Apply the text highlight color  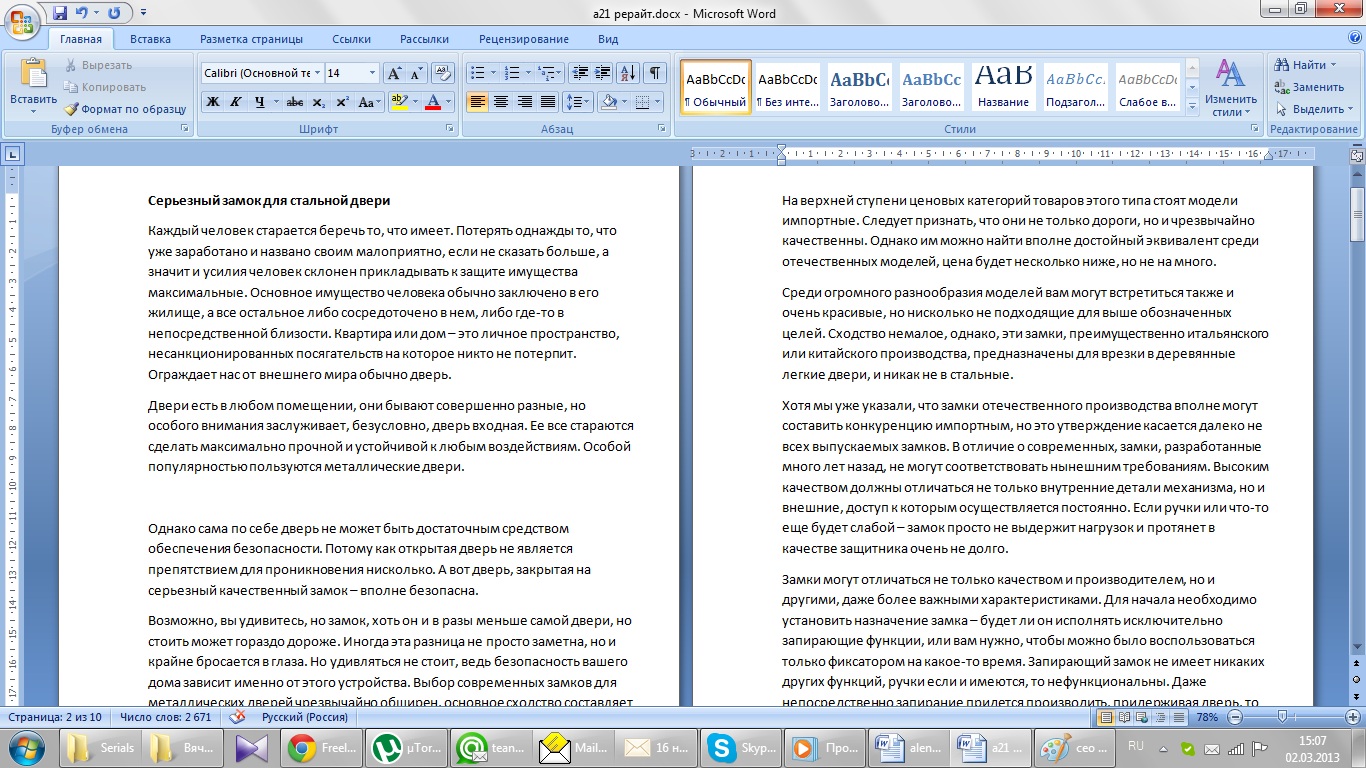click(399, 102)
